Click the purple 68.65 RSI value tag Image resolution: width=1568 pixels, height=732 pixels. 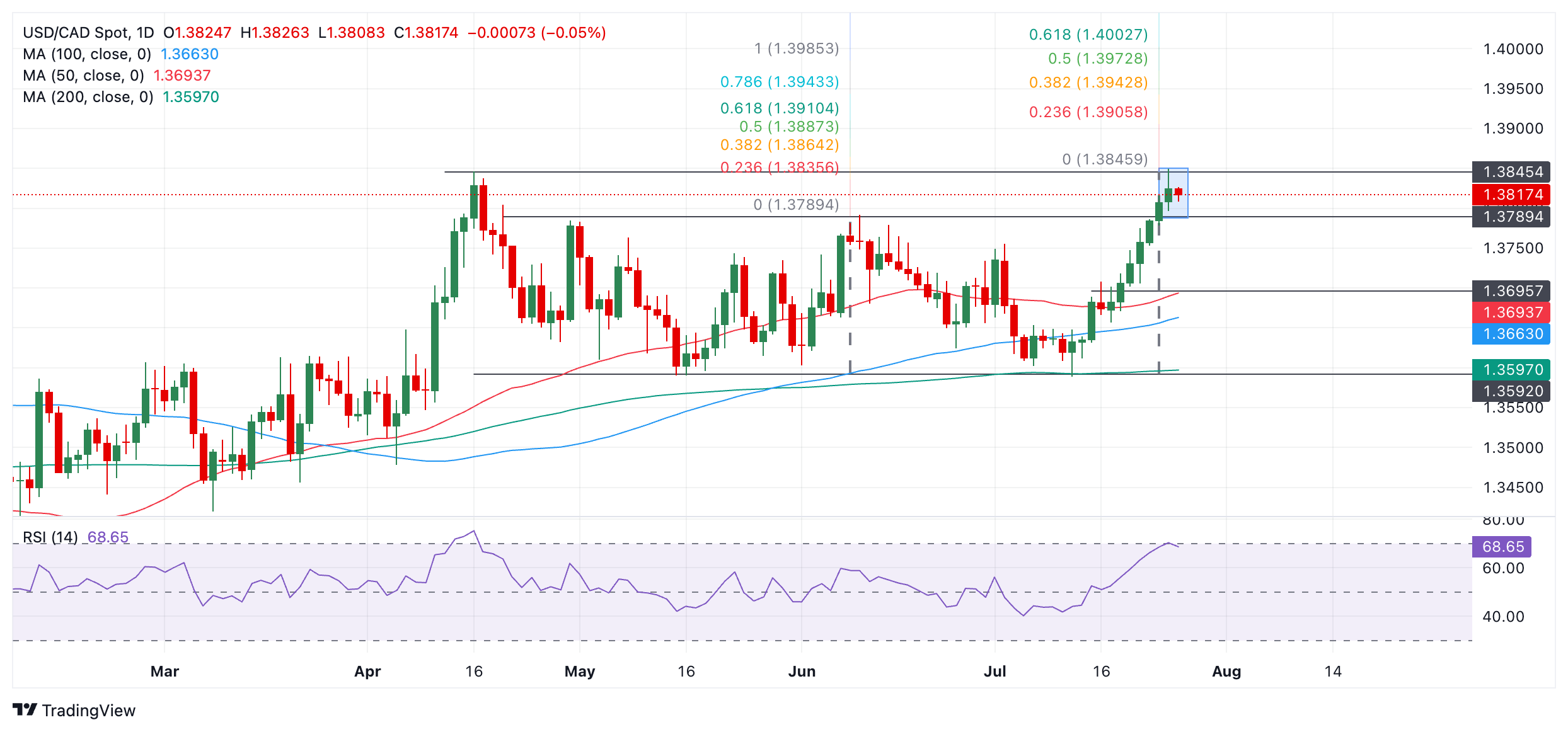(x=1501, y=547)
